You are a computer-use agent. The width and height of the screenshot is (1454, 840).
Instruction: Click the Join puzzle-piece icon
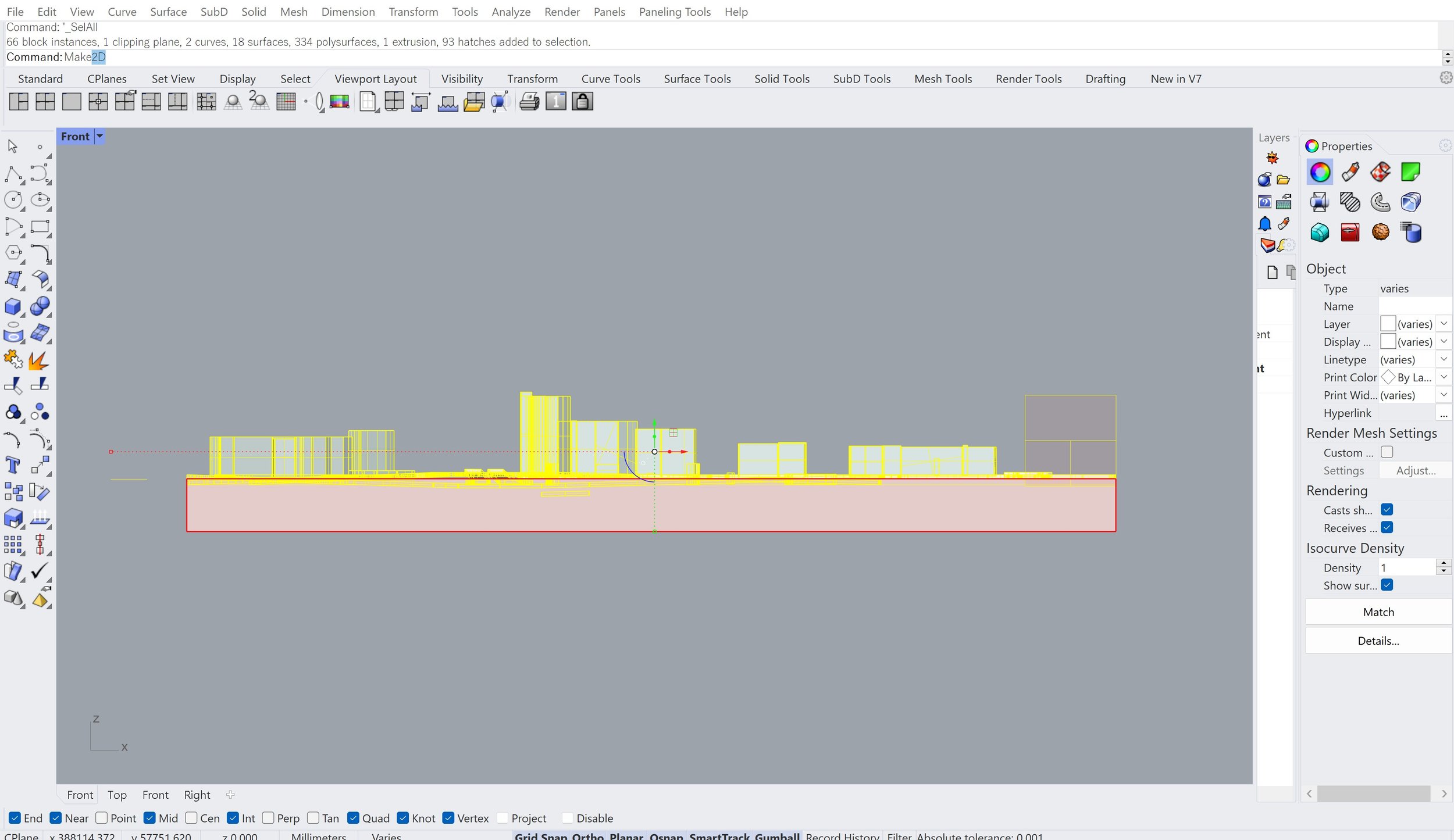pyautogui.click(x=13, y=359)
